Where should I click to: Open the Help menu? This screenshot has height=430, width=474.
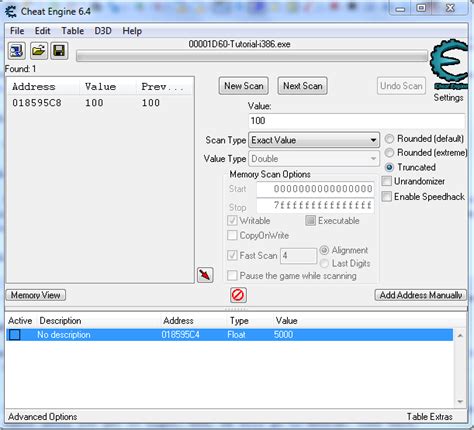132,31
